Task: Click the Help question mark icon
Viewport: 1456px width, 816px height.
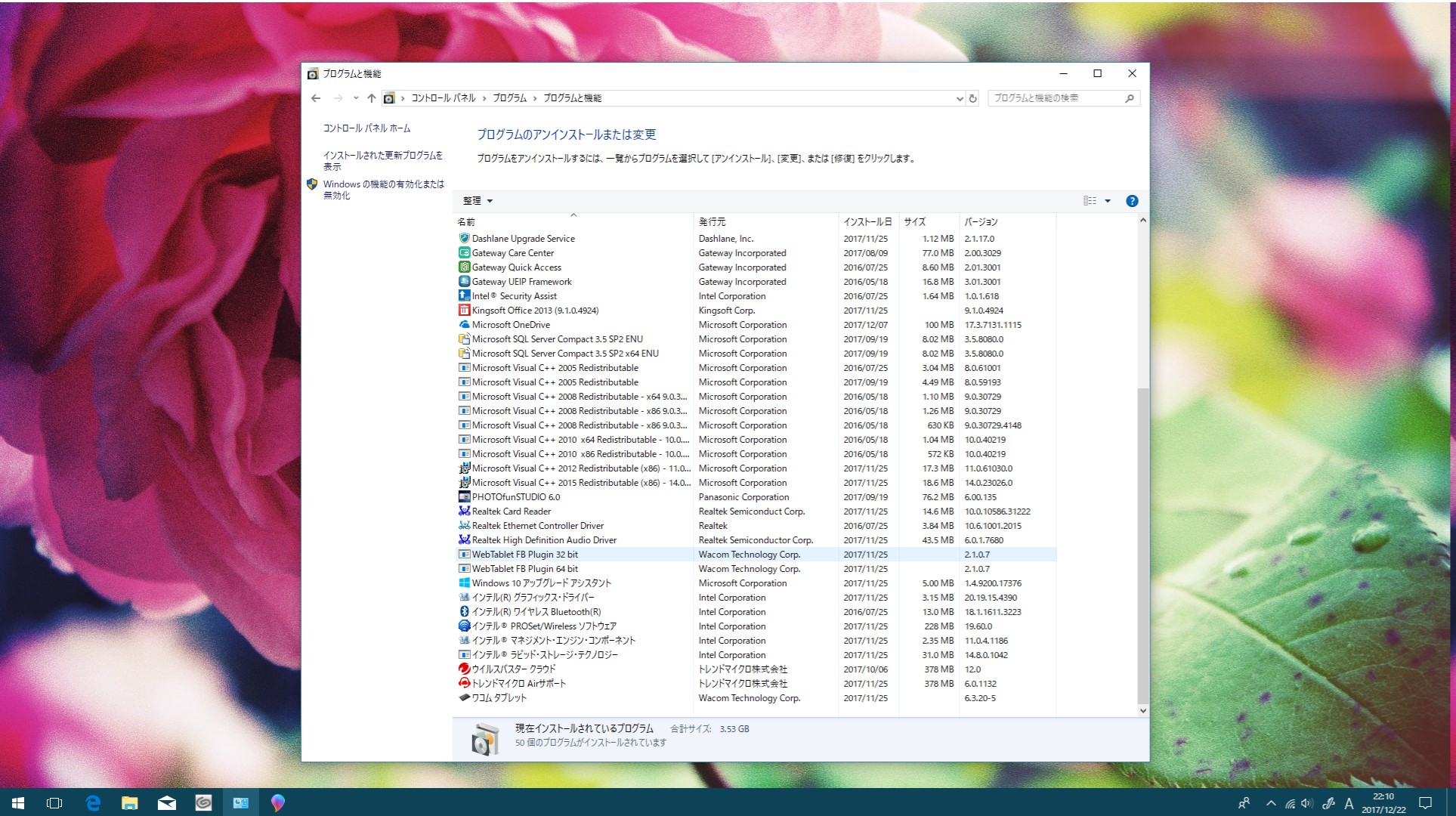Action: (x=1131, y=201)
